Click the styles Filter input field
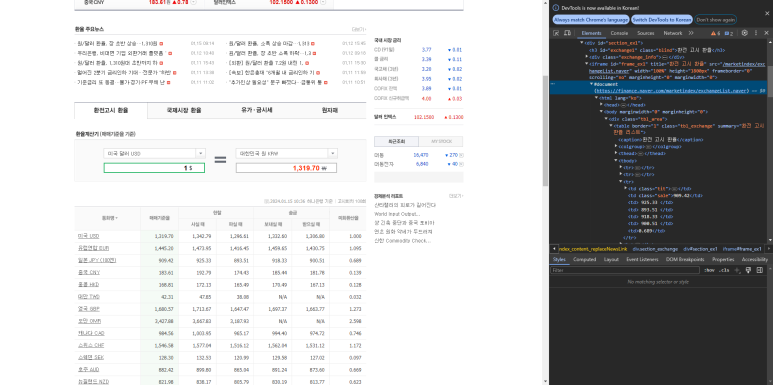Screen dimensions: 773x385 (625, 270)
